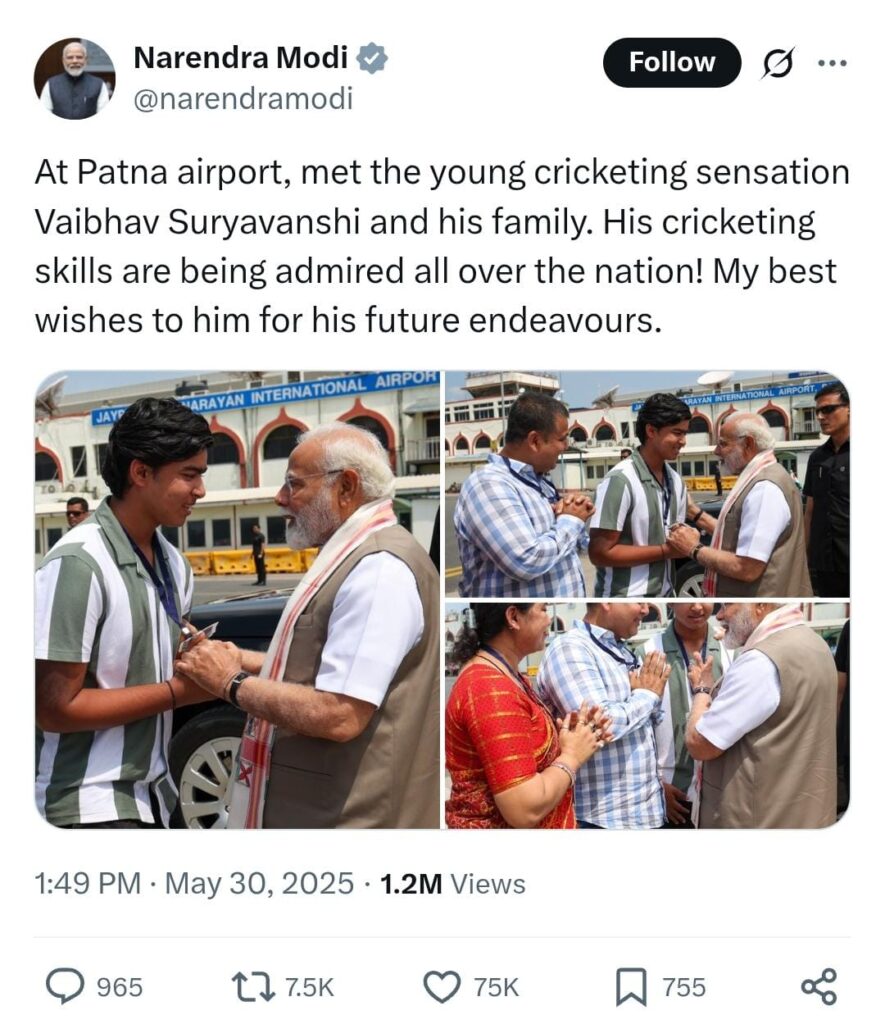Click the reply speech bubble icon
The width and height of the screenshot is (885, 1024).
pos(65,986)
